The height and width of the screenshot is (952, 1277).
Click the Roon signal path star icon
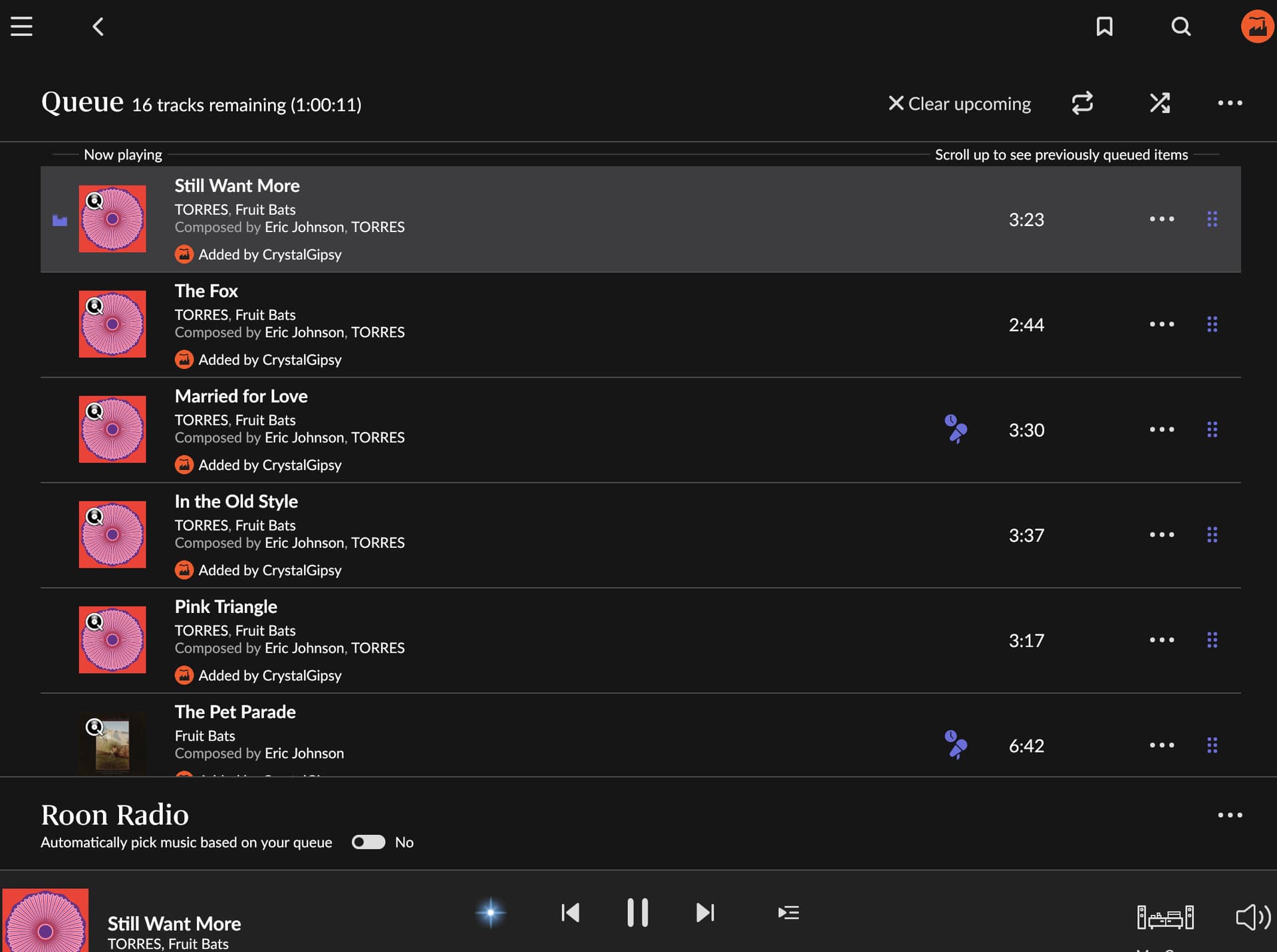[491, 913]
